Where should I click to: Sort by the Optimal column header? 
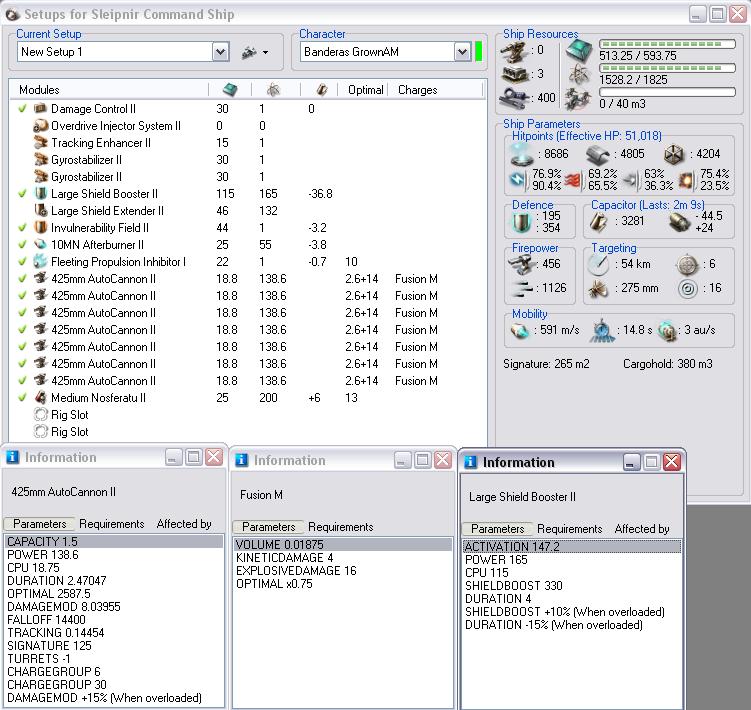tap(365, 89)
